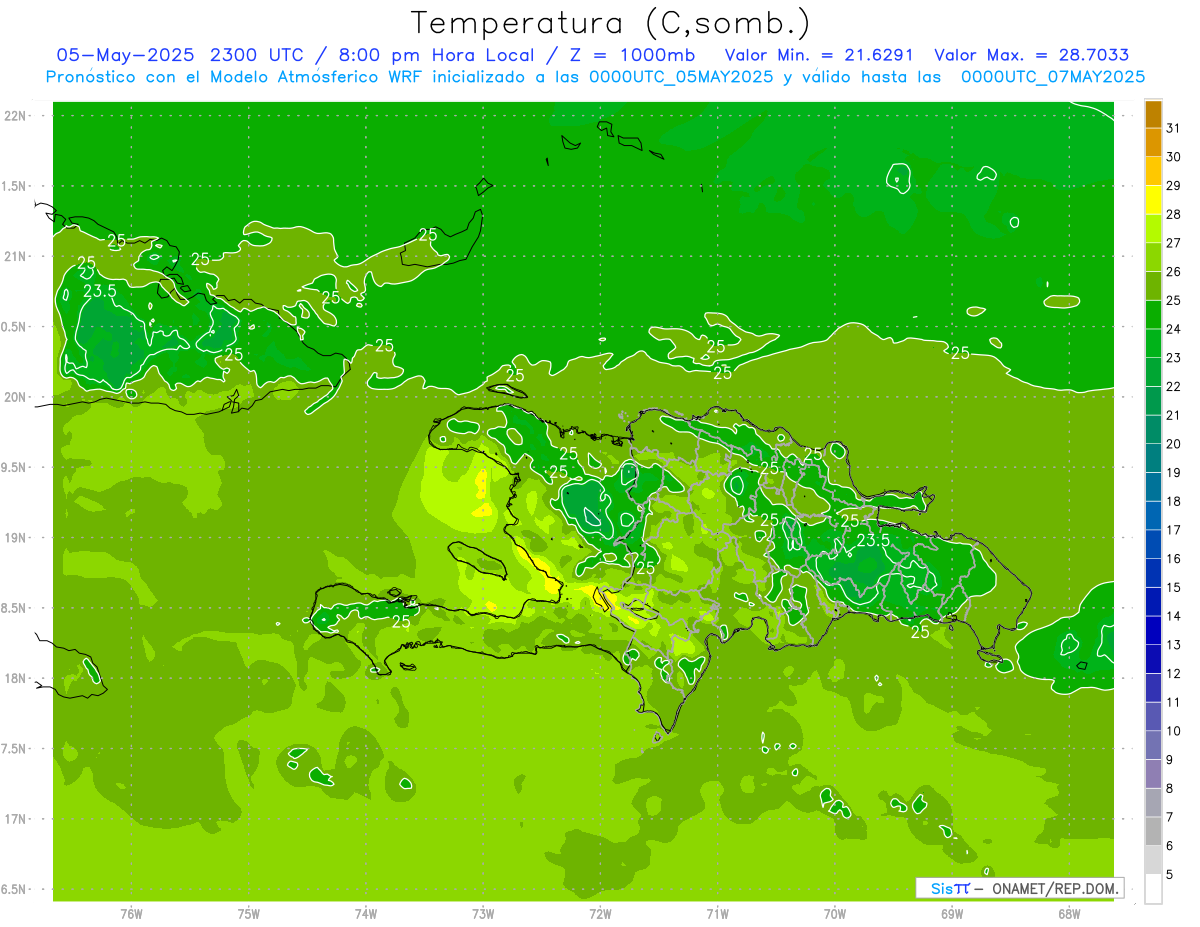Click the "68W" longitude axis label
Image resolution: width=1200 pixels, height=927 pixels.
tap(1069, 914)
